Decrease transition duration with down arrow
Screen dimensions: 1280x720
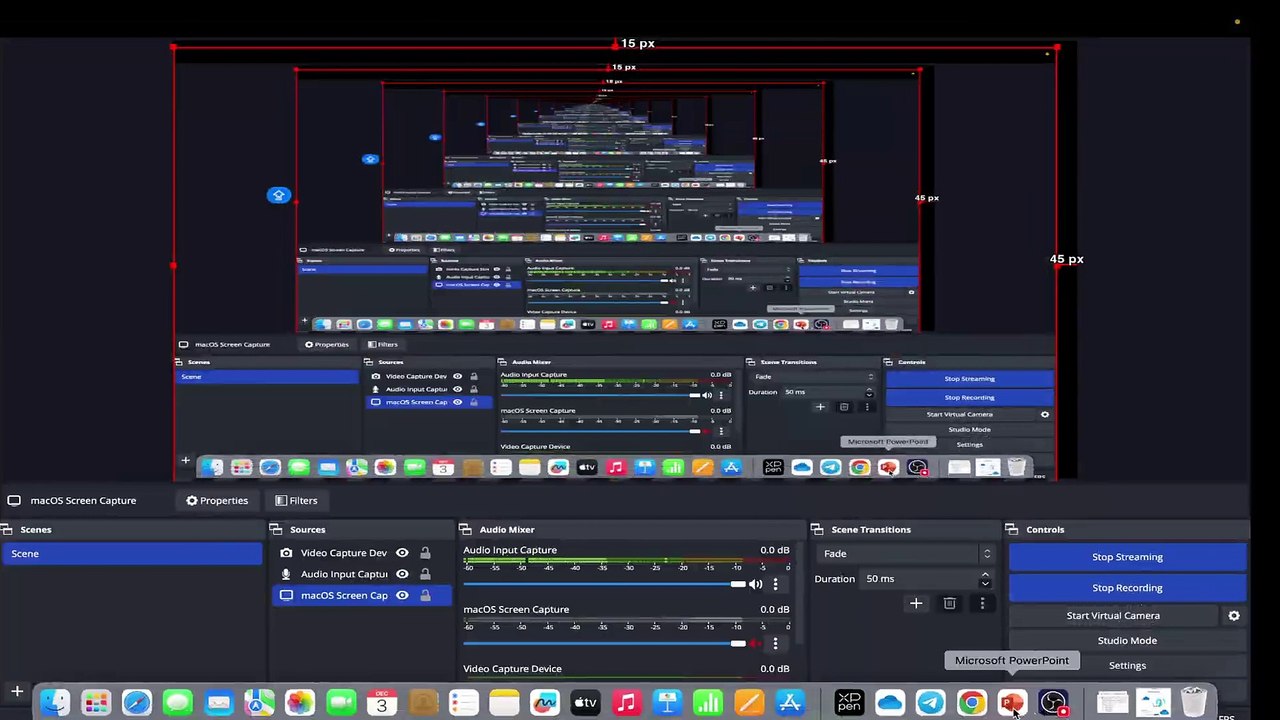[985, 583]
